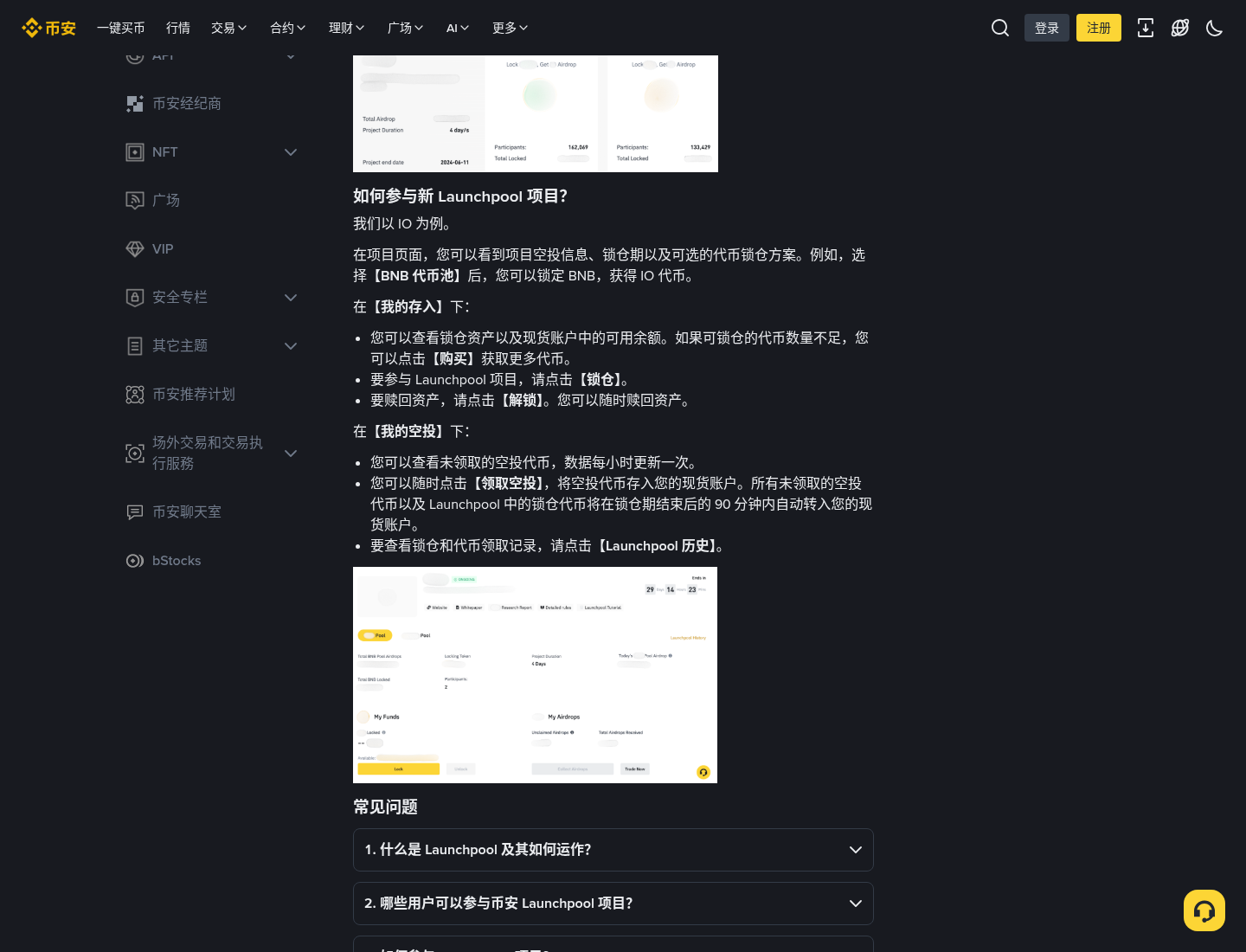Click the 常见问题 heading

click(386, 807)
